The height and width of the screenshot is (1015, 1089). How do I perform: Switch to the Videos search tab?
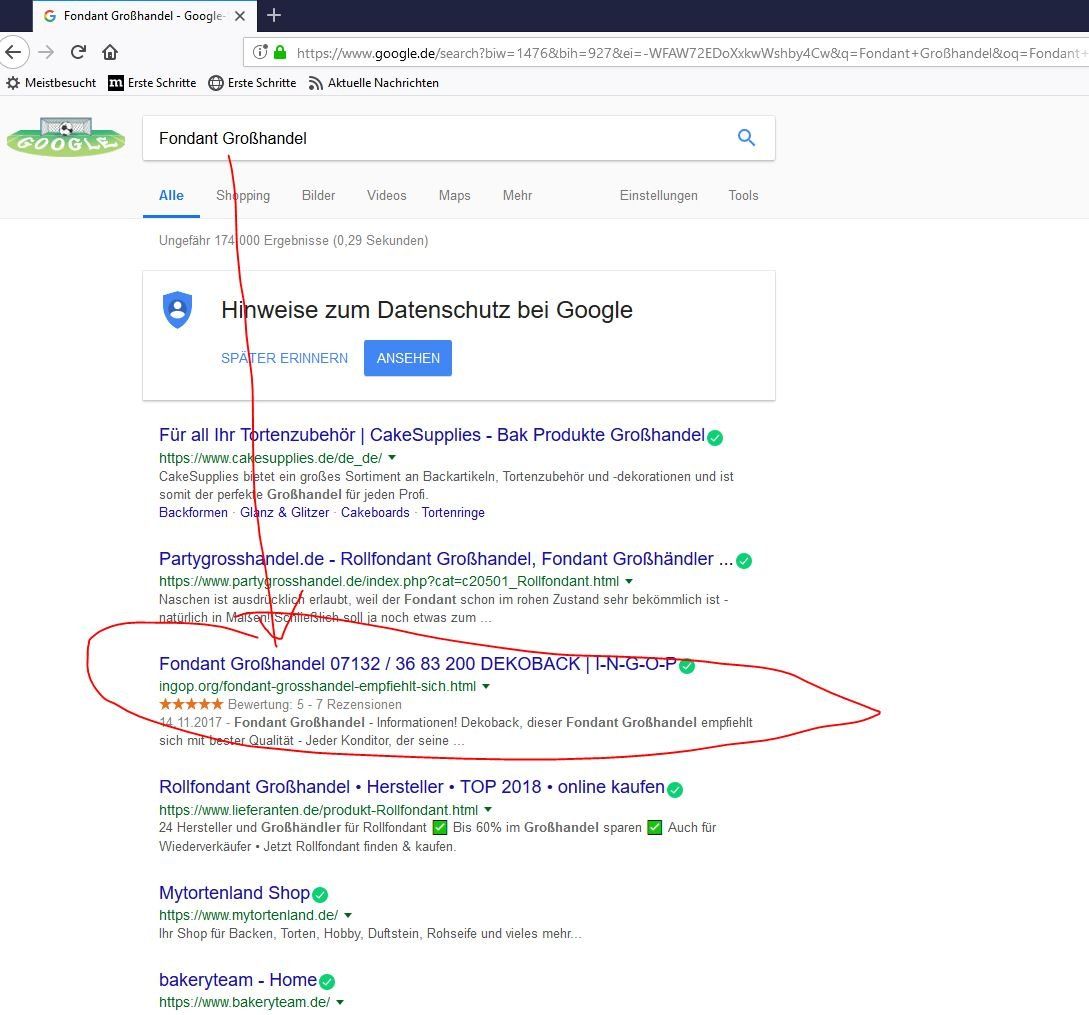coord(387,196)
